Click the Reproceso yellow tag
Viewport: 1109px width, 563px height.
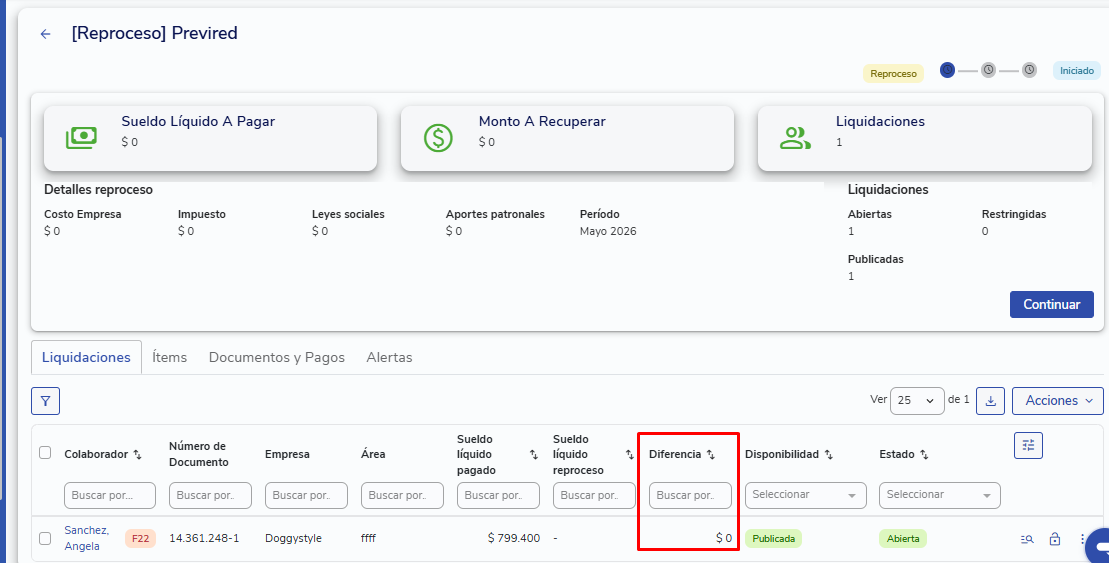coord(893,74)
